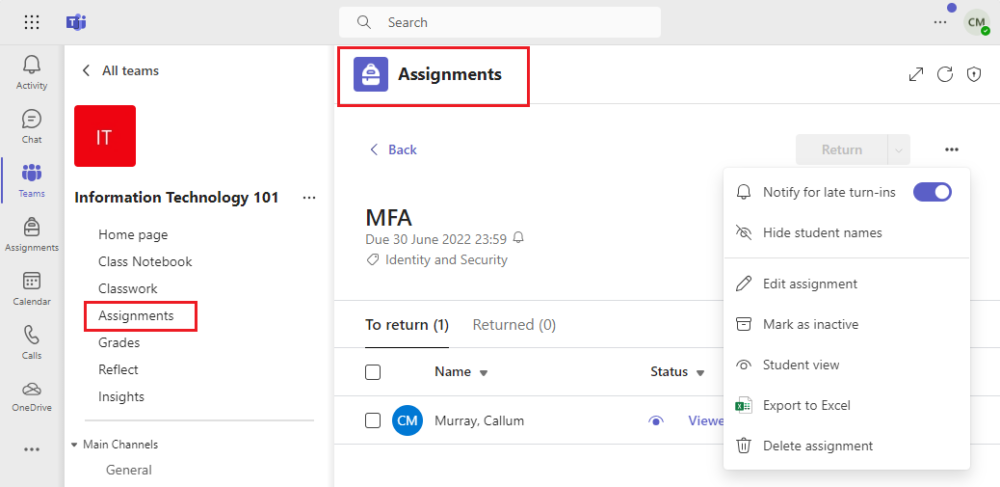Click the IT team avatar tile
This screenshot has height=487, width=1000.
(105, 136)
